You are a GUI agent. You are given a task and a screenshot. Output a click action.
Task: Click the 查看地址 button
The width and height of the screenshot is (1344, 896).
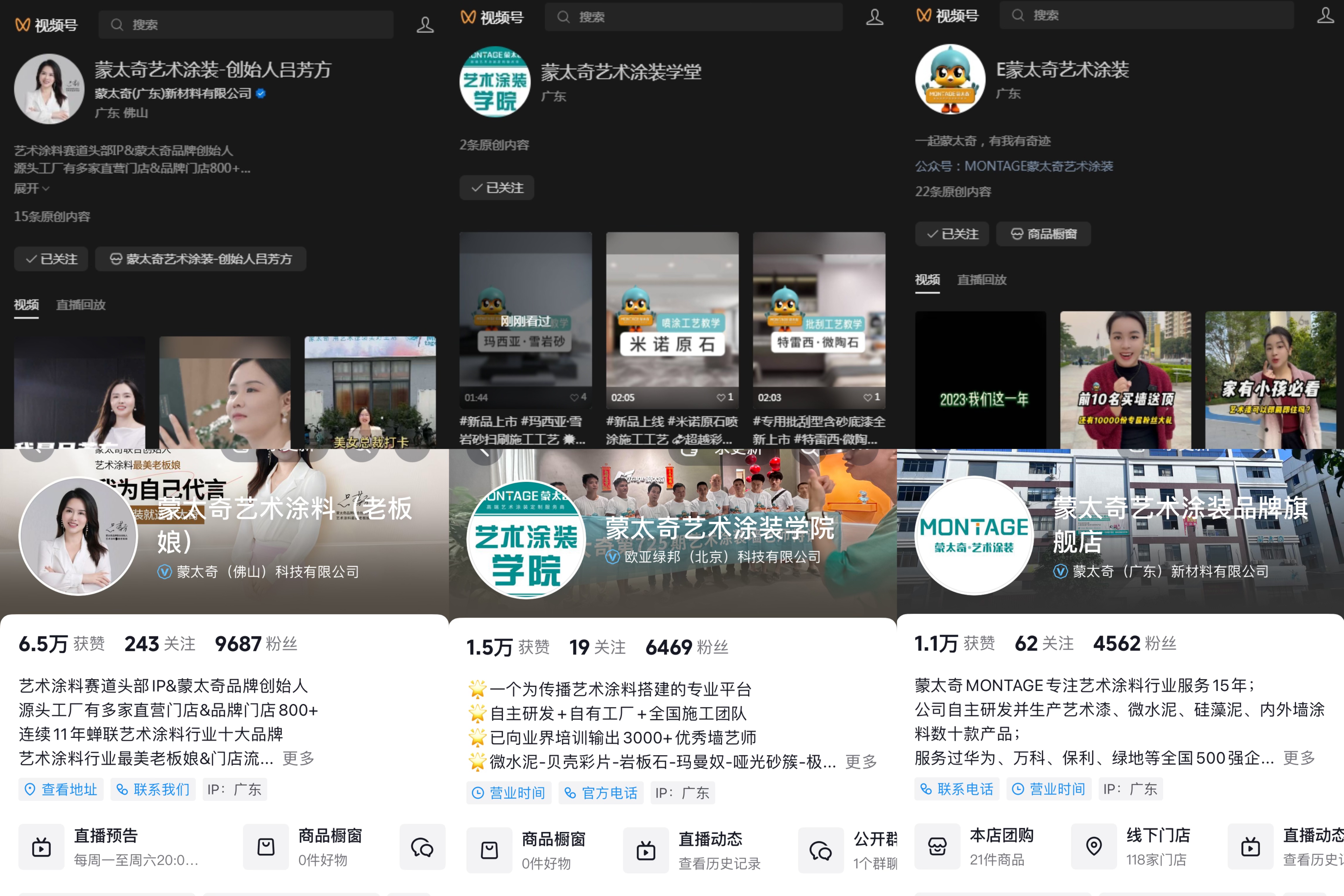[61, 789]
